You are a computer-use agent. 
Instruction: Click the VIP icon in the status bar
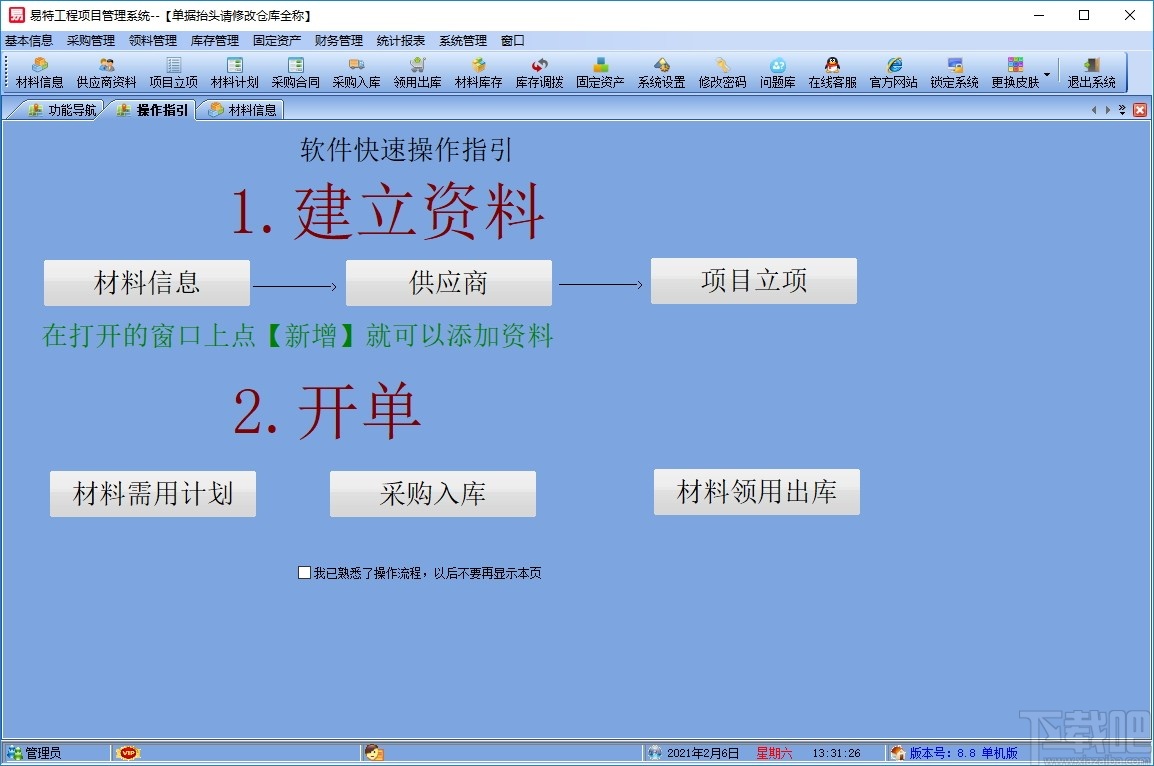pos(129,751)
